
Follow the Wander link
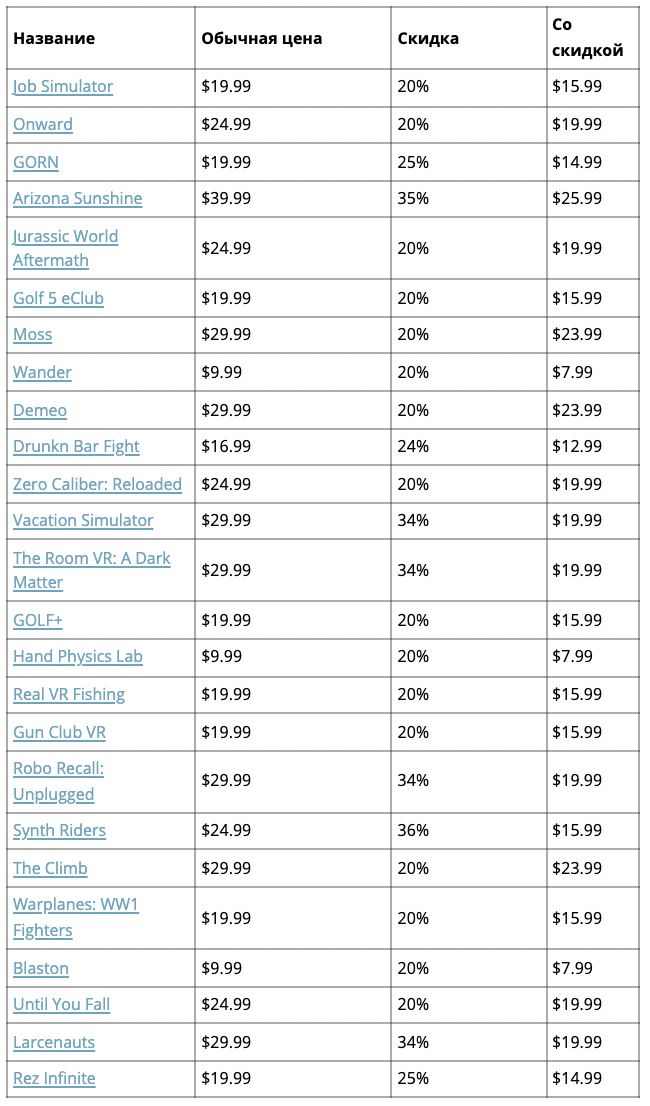click(x=42, y=372)
